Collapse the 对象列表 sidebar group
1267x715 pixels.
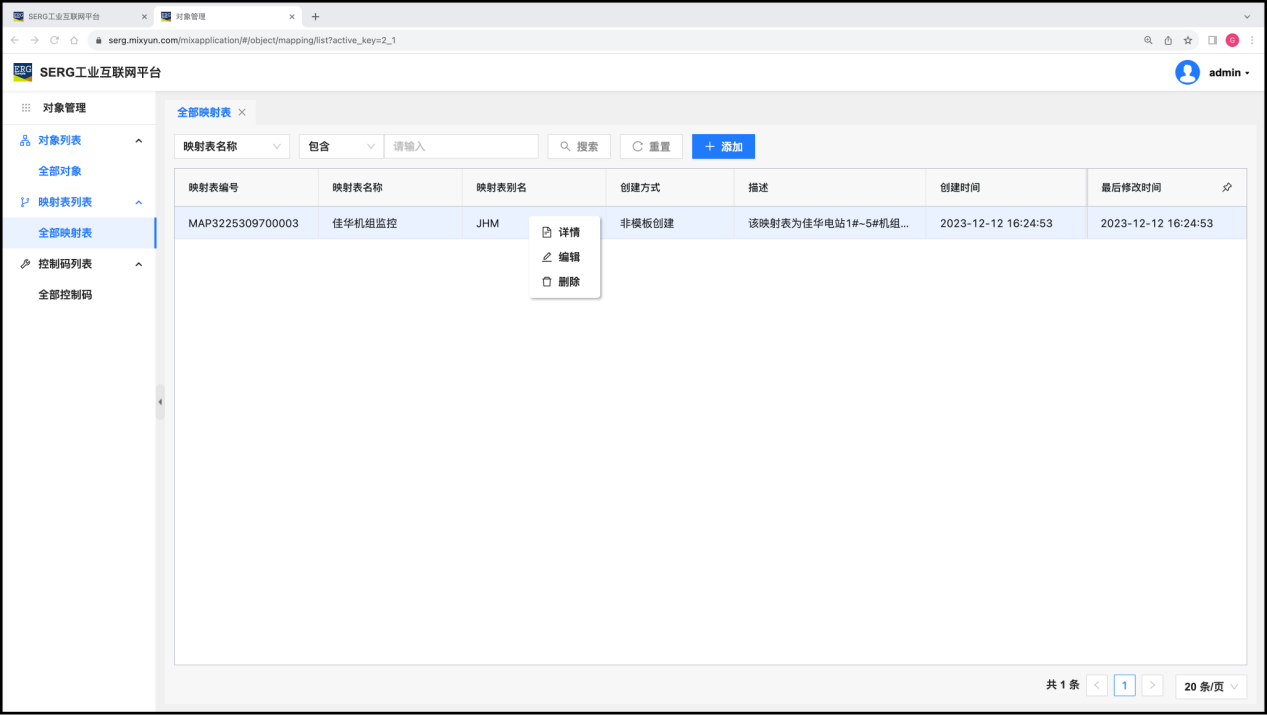[x=138, y=141]
